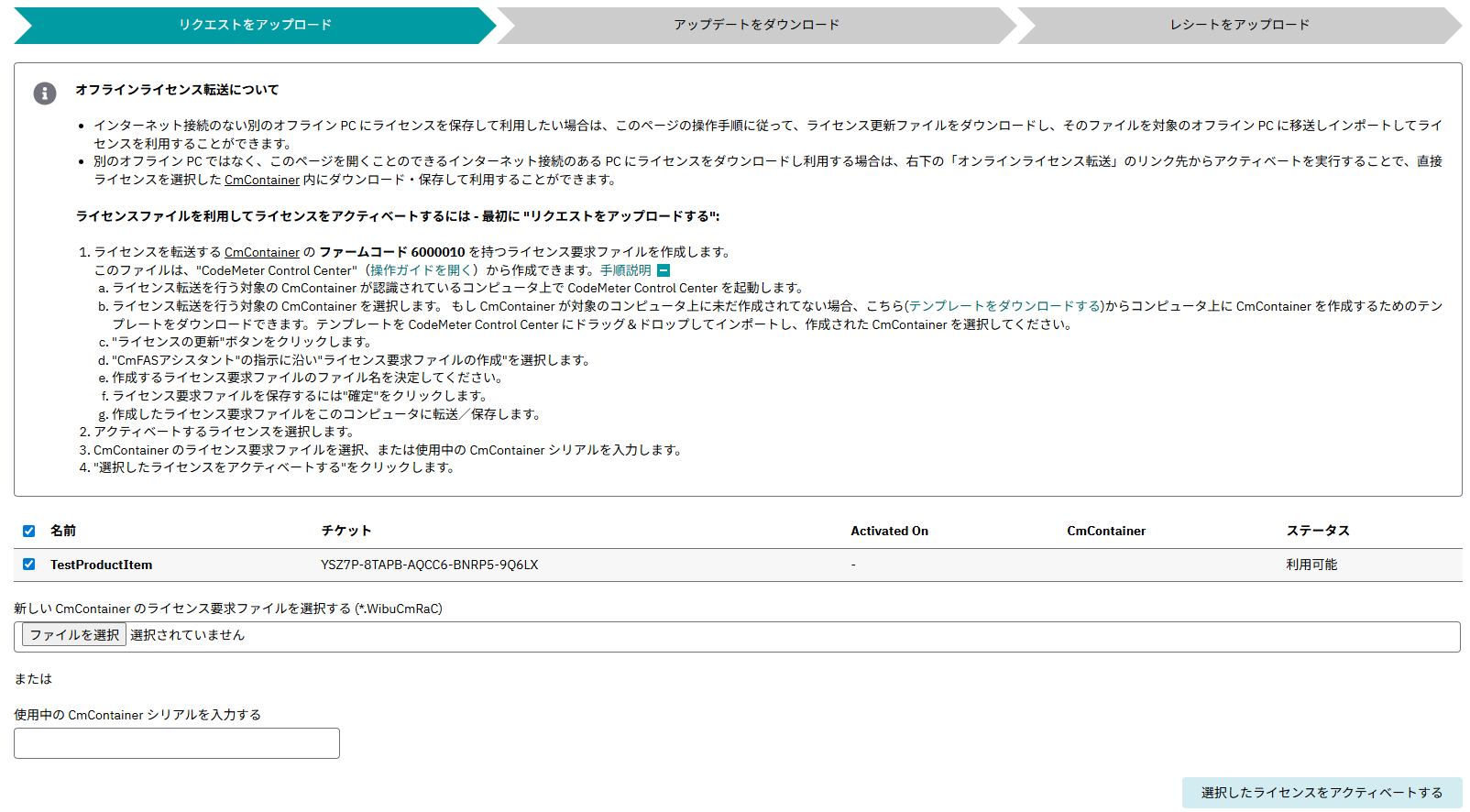Uncheck the TestProductItem checkbox
This screenshot has width=1470, height=812.
pyautogui.click(x=29, y=565)
